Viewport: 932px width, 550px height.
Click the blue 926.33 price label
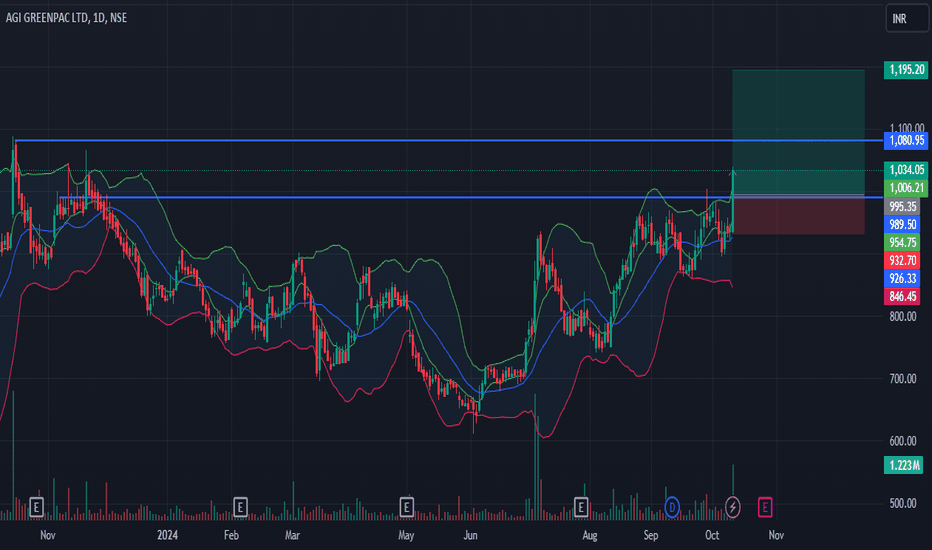click(902, 278)
